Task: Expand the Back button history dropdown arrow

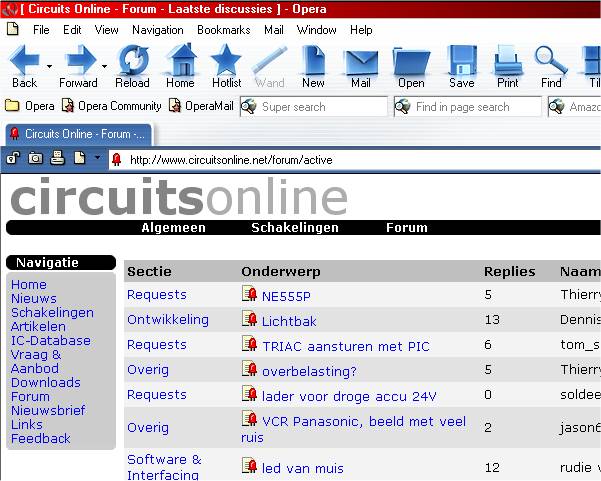Action: click(50, 65)
